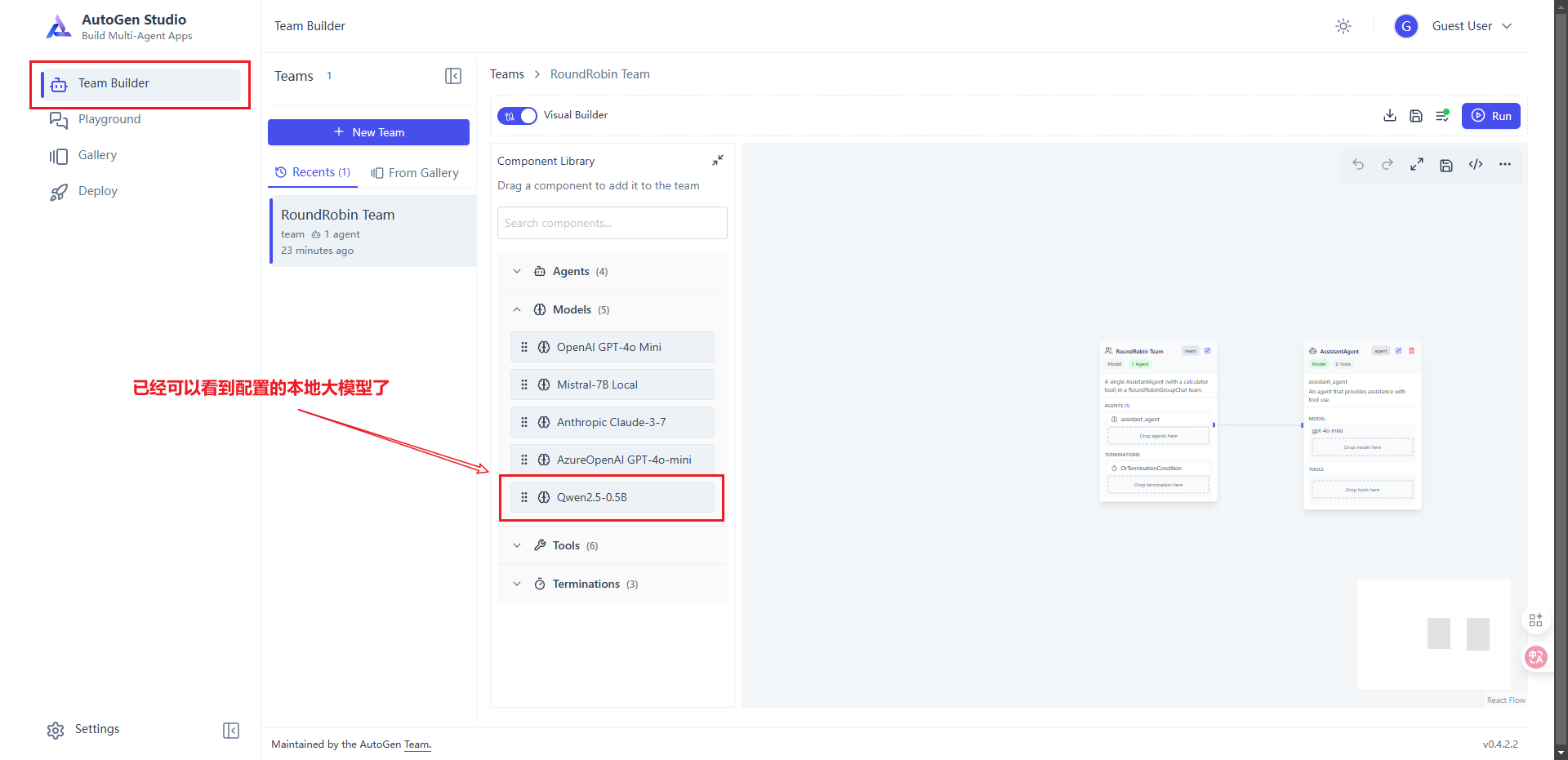Click assistant_agent in the team node
Image resolution: width=1568 pixels, height=760 pixels.
pos(1140,420)
